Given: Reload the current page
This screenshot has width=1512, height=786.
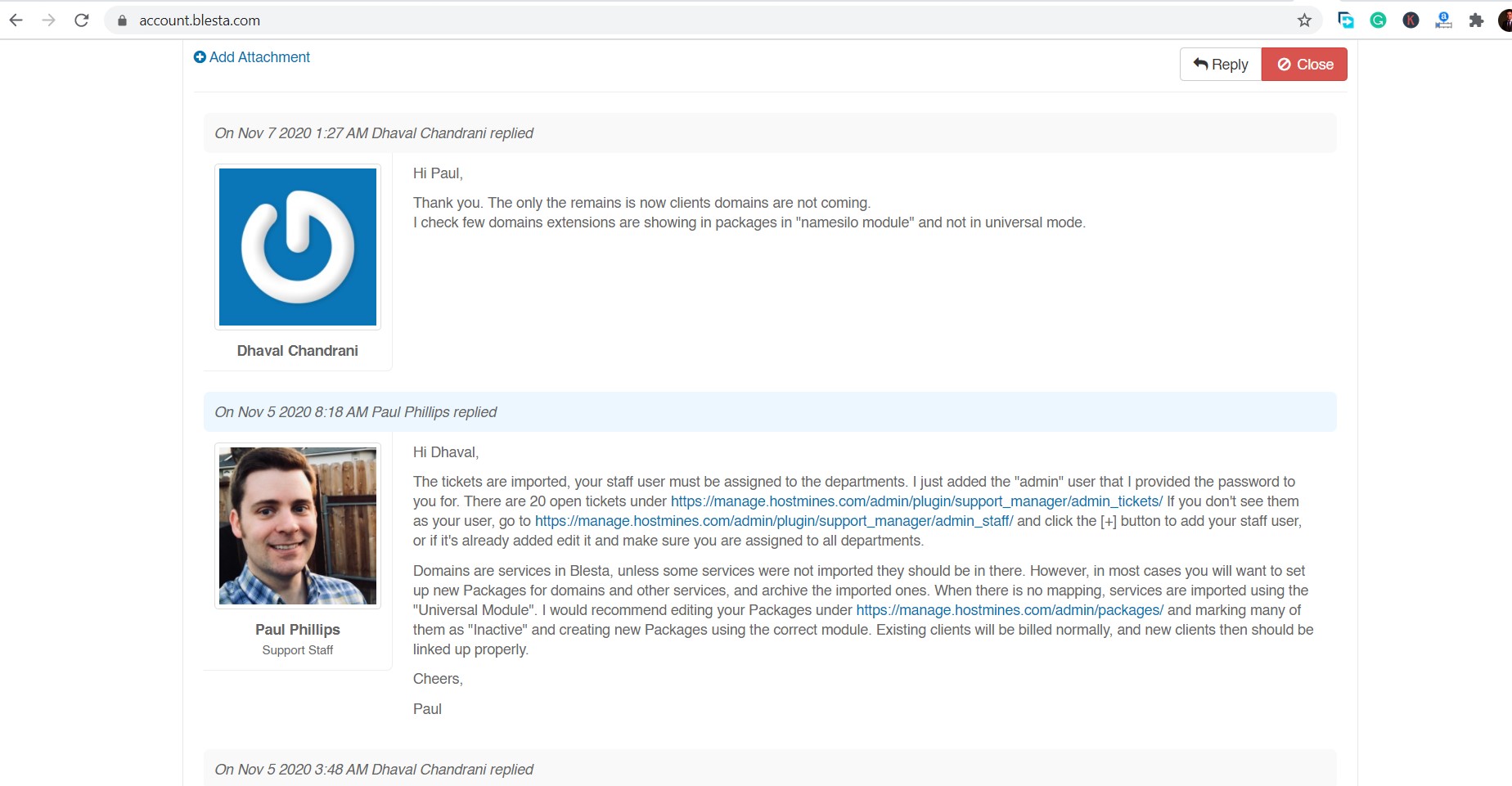Looking at the screenshot, I should pos(82,20).
